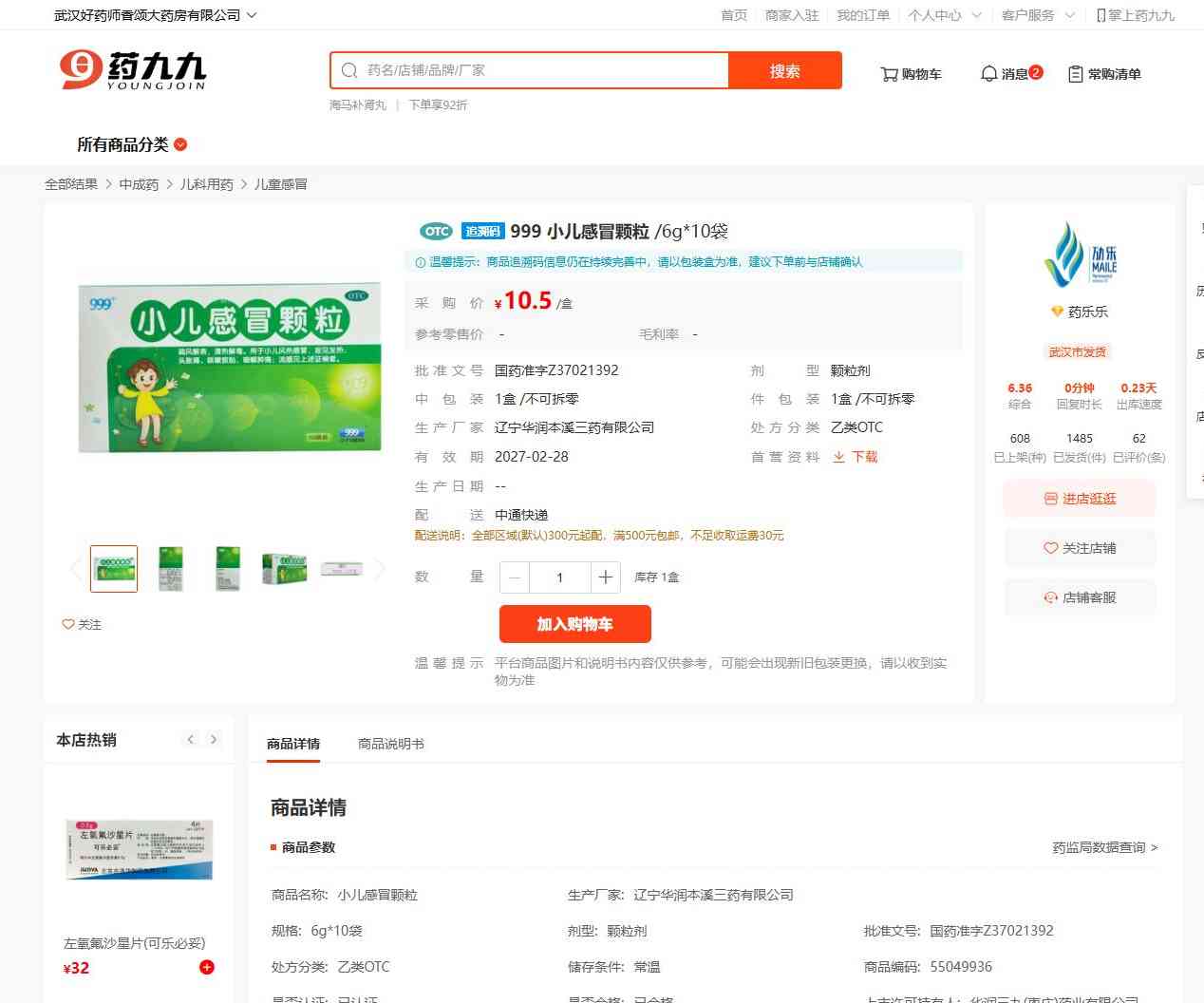Select the second product thumbnail image

tap(171, 569)
